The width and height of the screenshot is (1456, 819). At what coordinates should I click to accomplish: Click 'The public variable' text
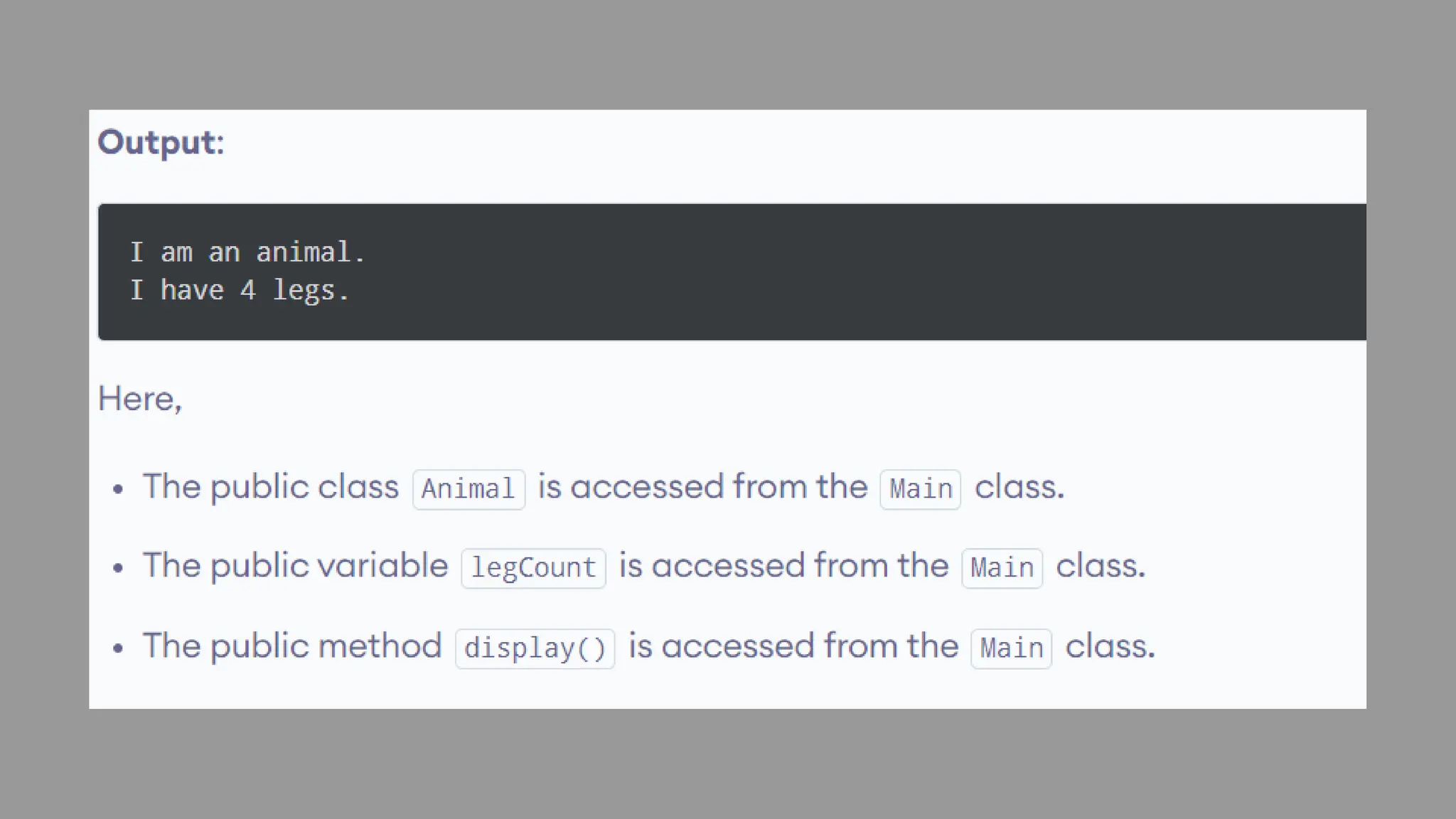(x=296, y=566)
